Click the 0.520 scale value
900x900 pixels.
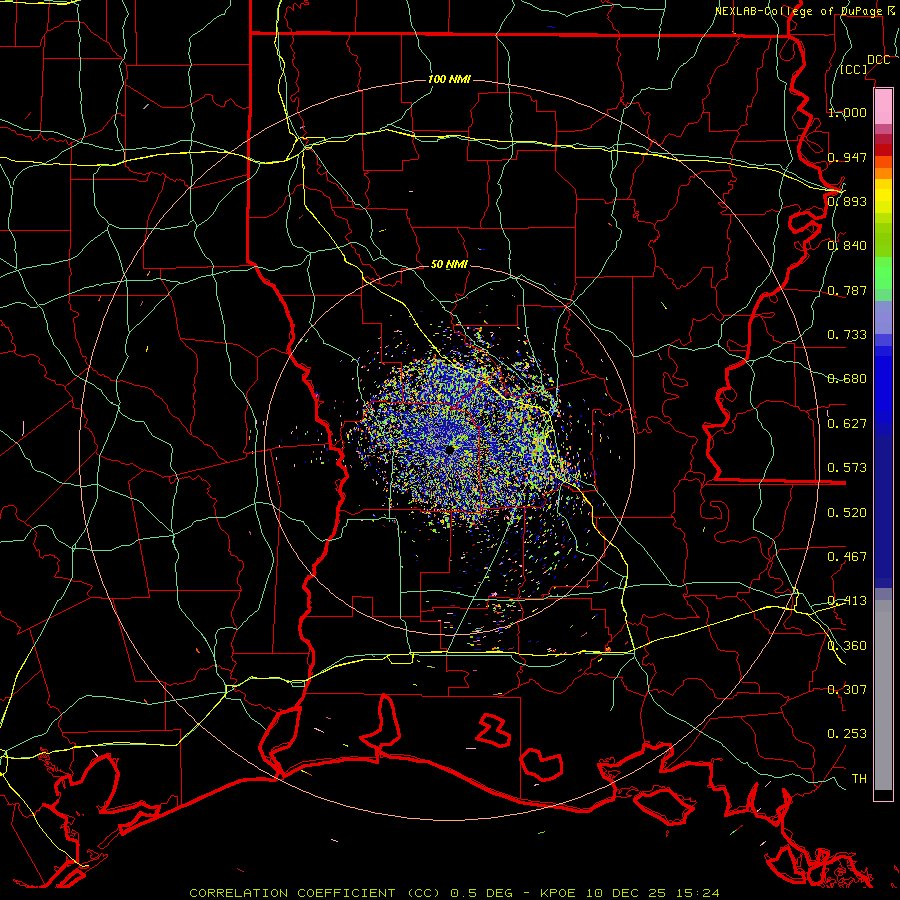coord(847,513)
